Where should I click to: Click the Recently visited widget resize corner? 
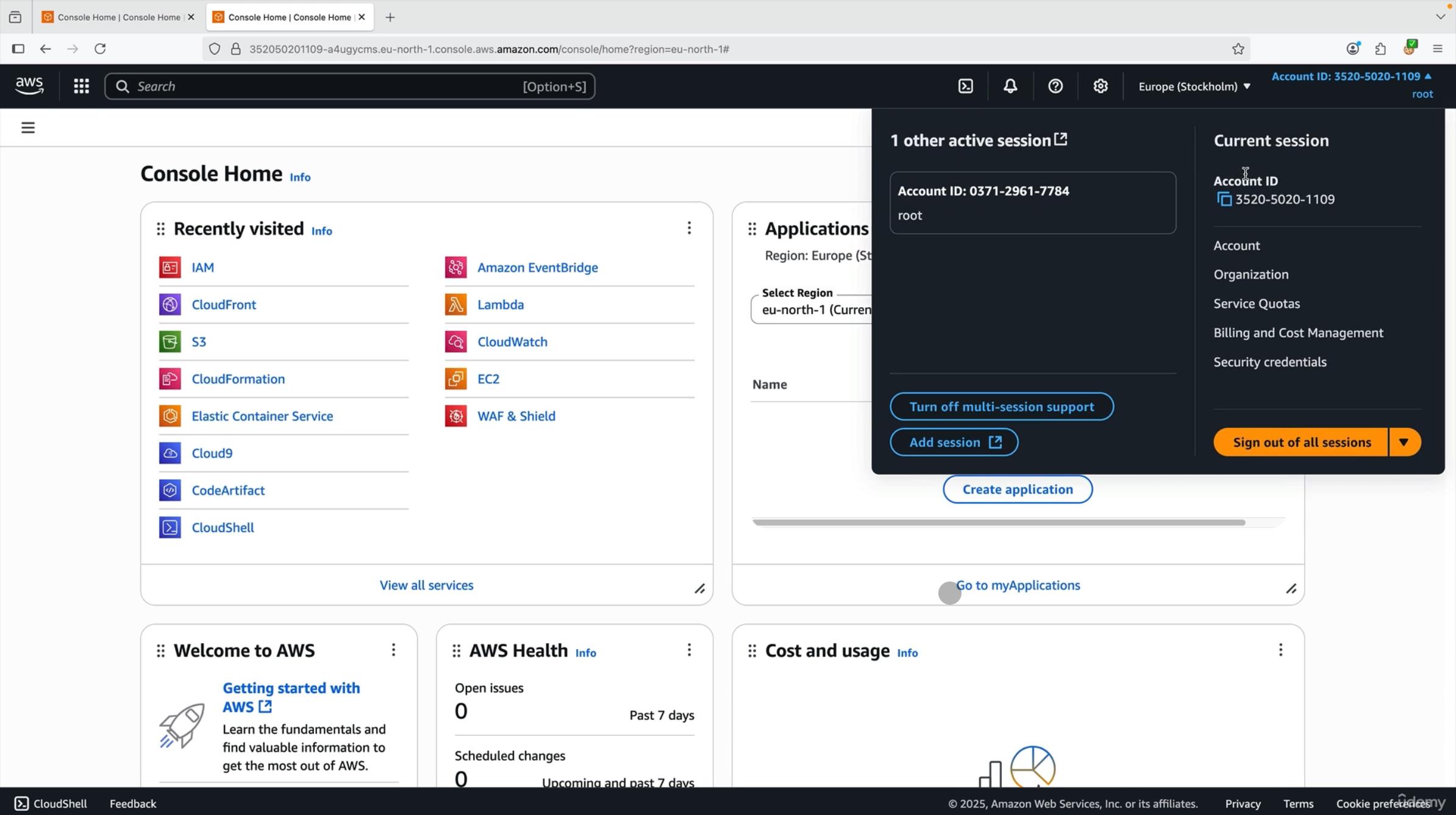700,589
